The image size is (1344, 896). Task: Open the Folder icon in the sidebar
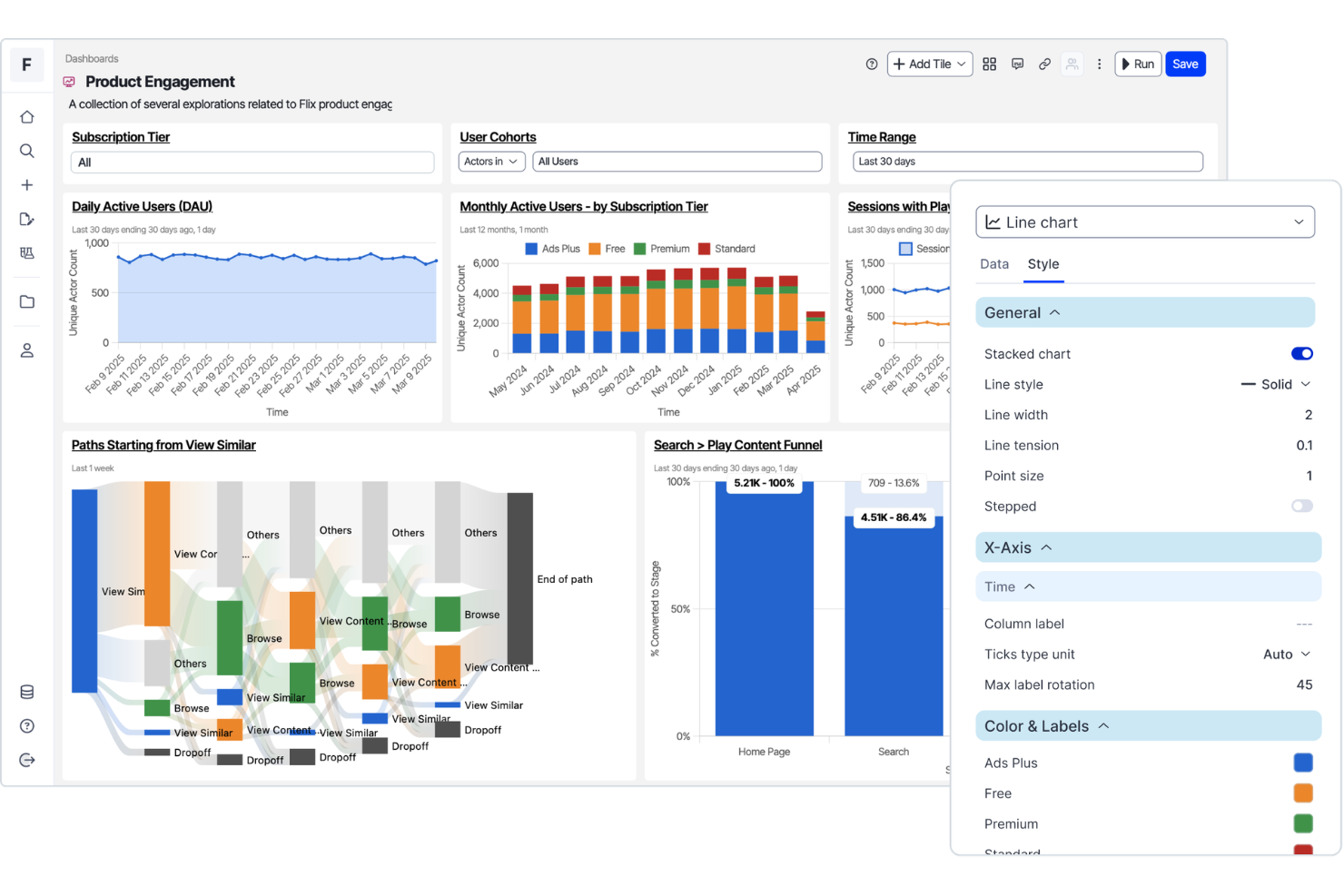pyautogui.click(x=27, y=301)
